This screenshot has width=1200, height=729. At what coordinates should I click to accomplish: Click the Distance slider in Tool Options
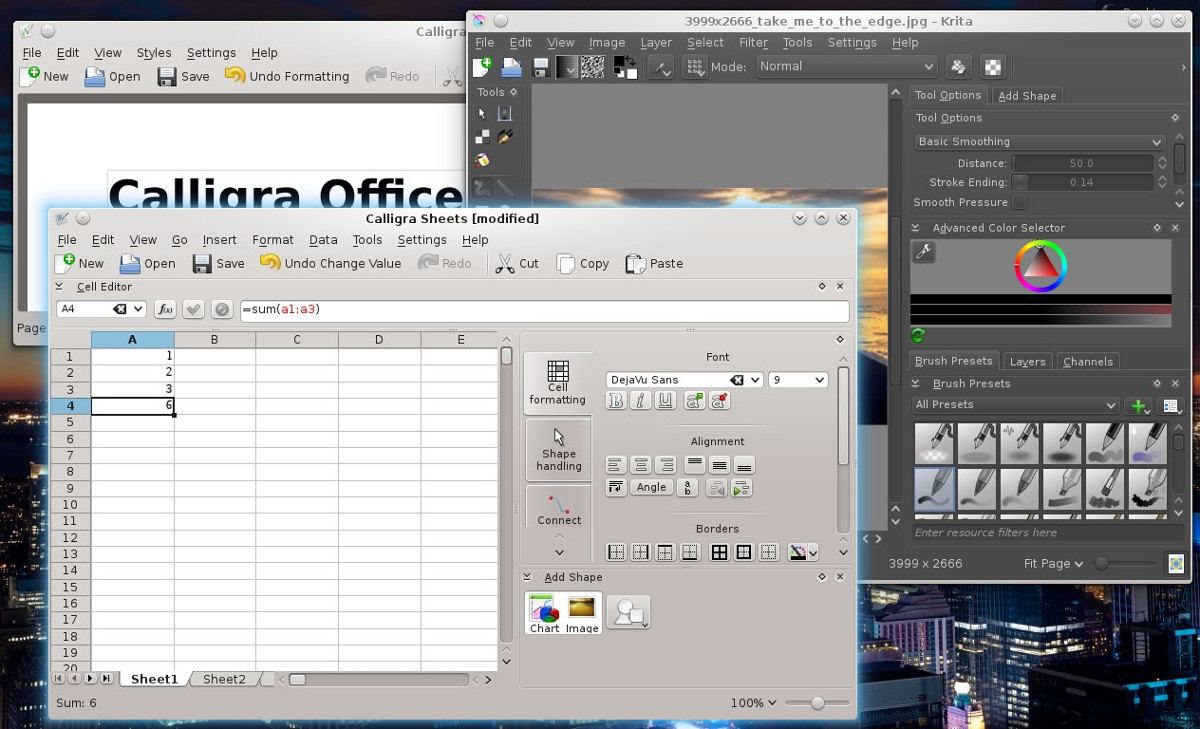1083,163
